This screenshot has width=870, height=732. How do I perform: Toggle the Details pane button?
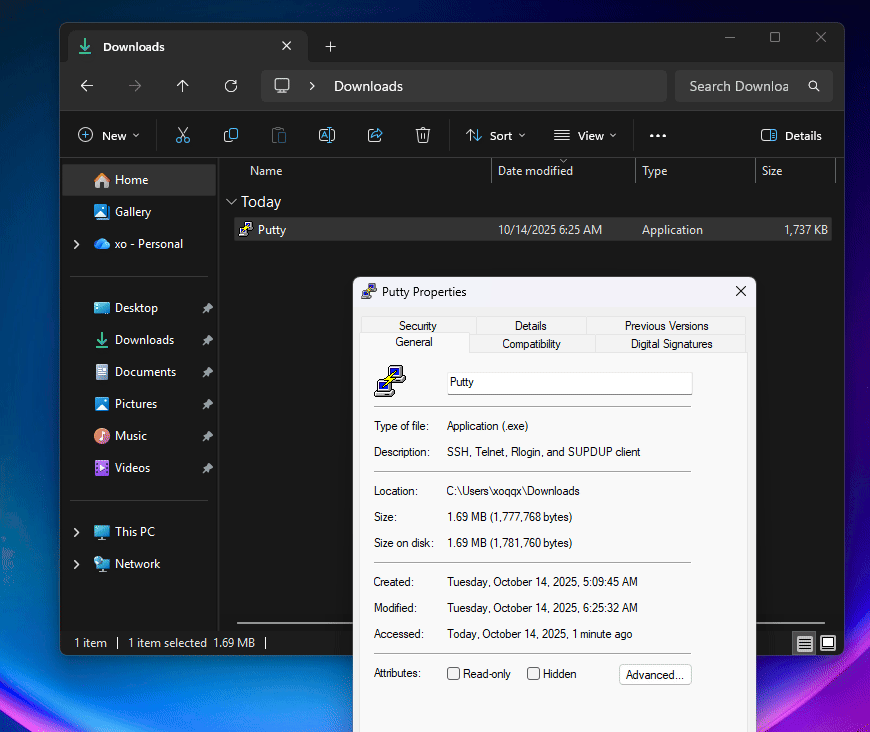(791, 135)
